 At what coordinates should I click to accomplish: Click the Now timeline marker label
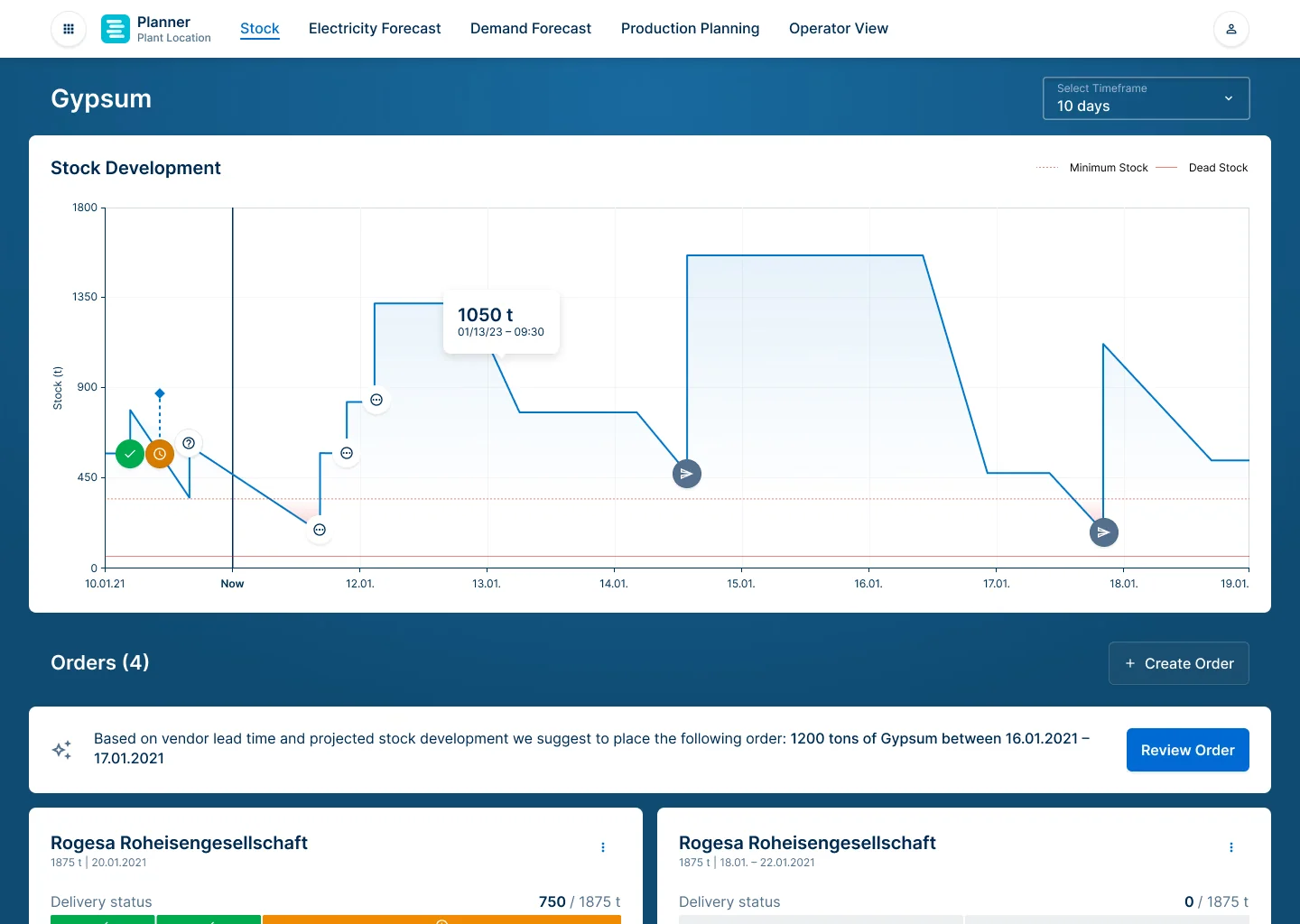tap(232, 584)
